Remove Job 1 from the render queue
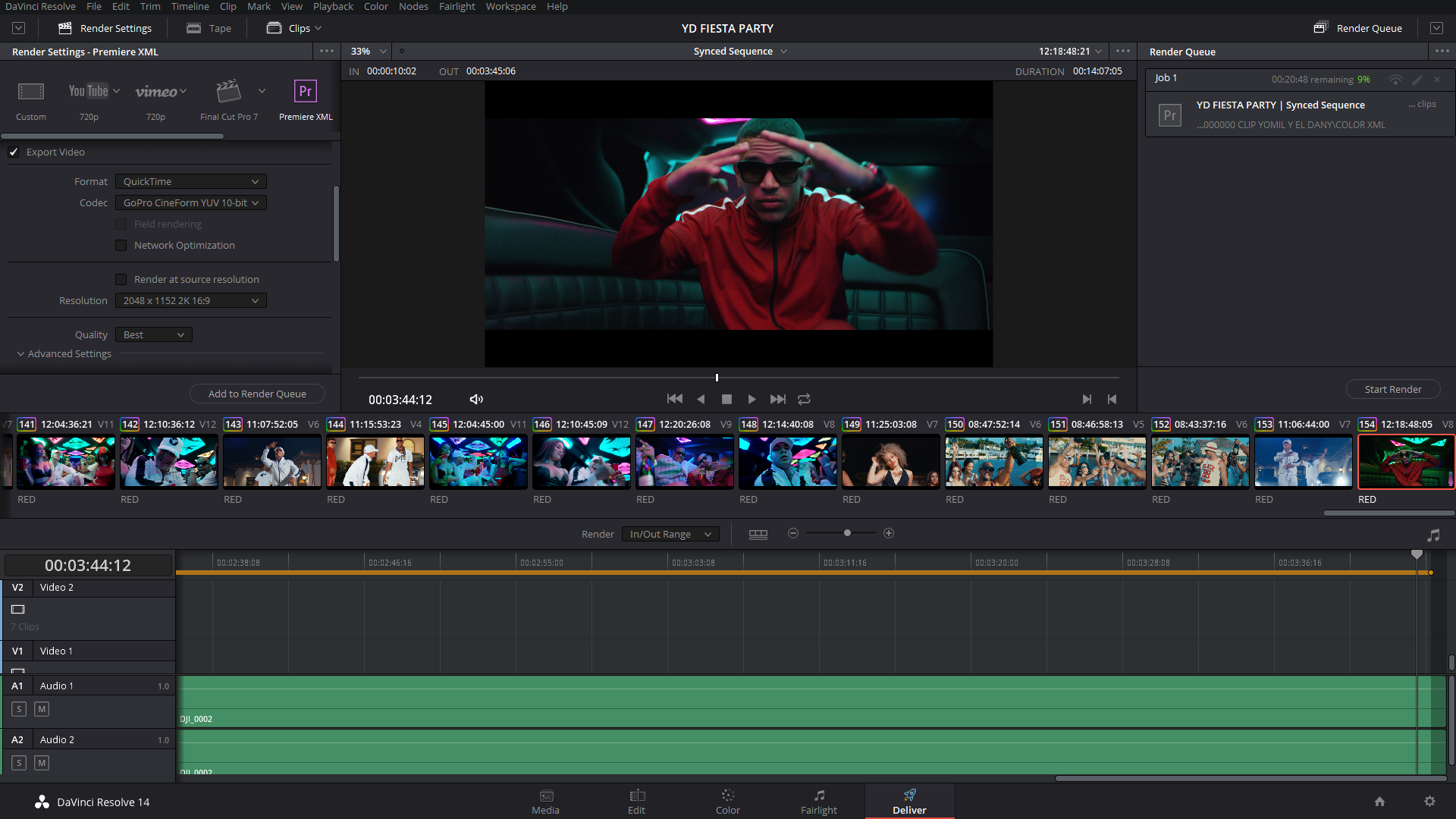1456x819 pixels. click(1437, 80)
